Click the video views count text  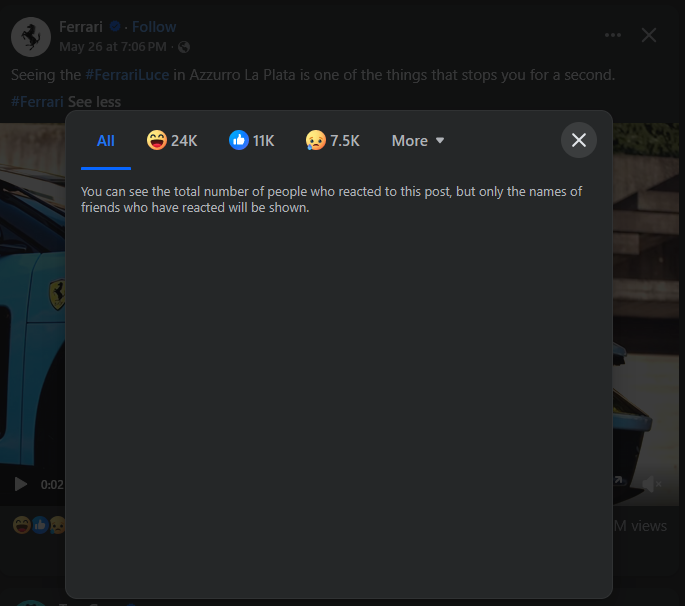coord(640,526)
